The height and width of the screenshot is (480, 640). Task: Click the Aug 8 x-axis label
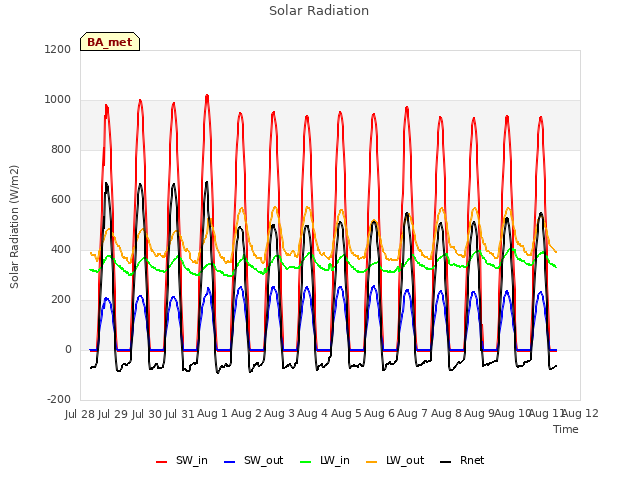(446, 414)
